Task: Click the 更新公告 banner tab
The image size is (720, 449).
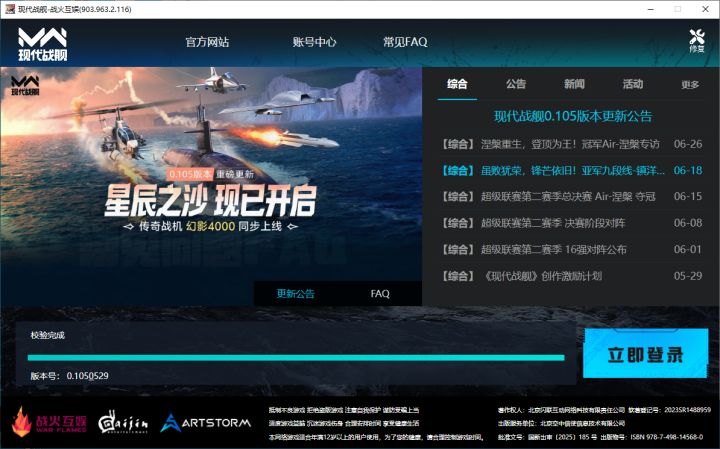Action: coord(295,293)
